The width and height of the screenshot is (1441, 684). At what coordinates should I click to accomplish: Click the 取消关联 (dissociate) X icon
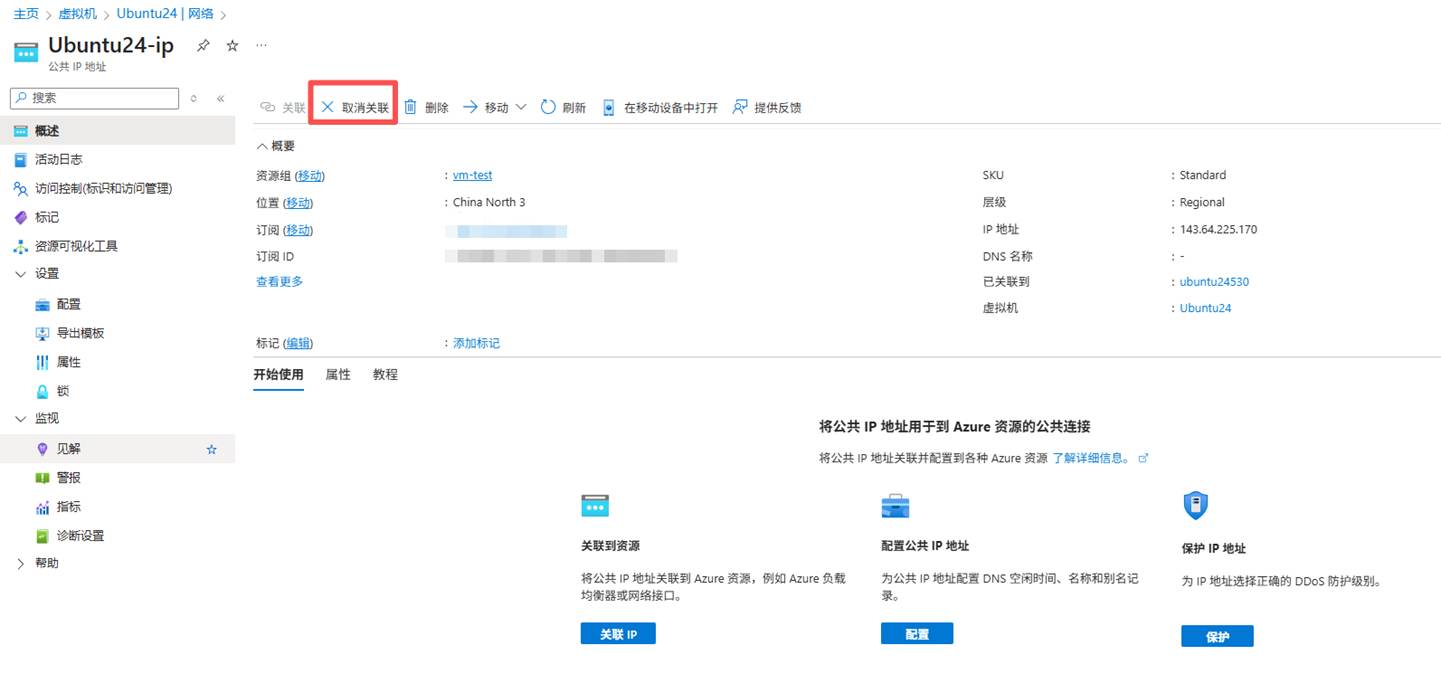click(x=327, y=107)
